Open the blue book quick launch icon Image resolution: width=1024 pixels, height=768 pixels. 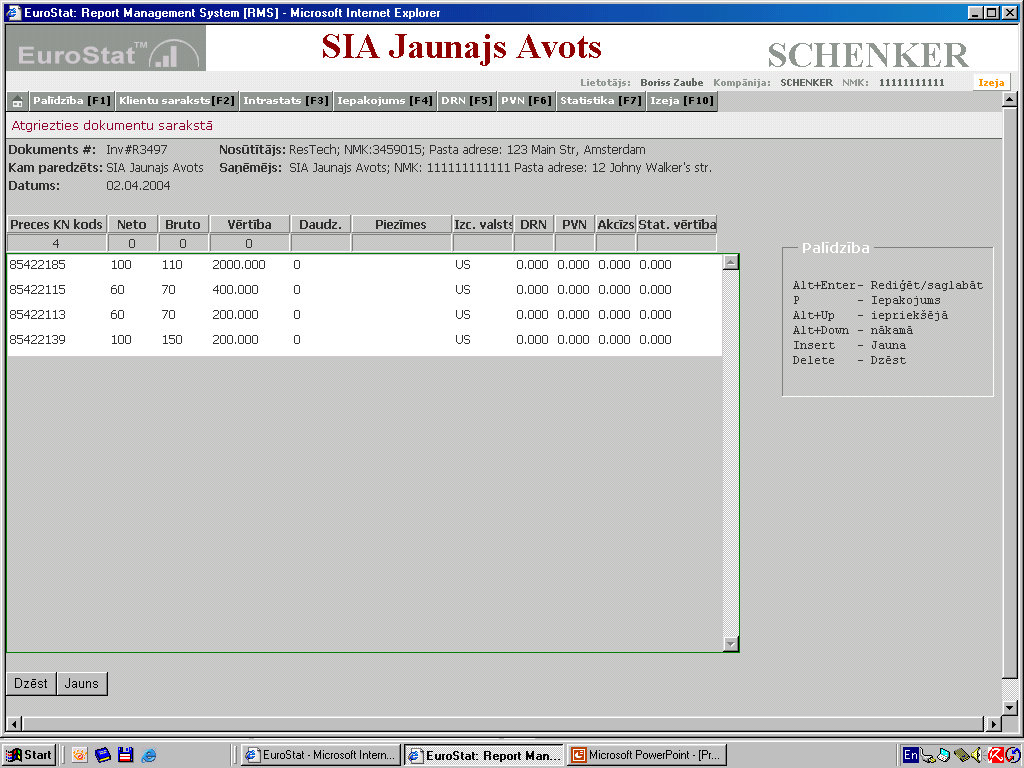[103, 756]
